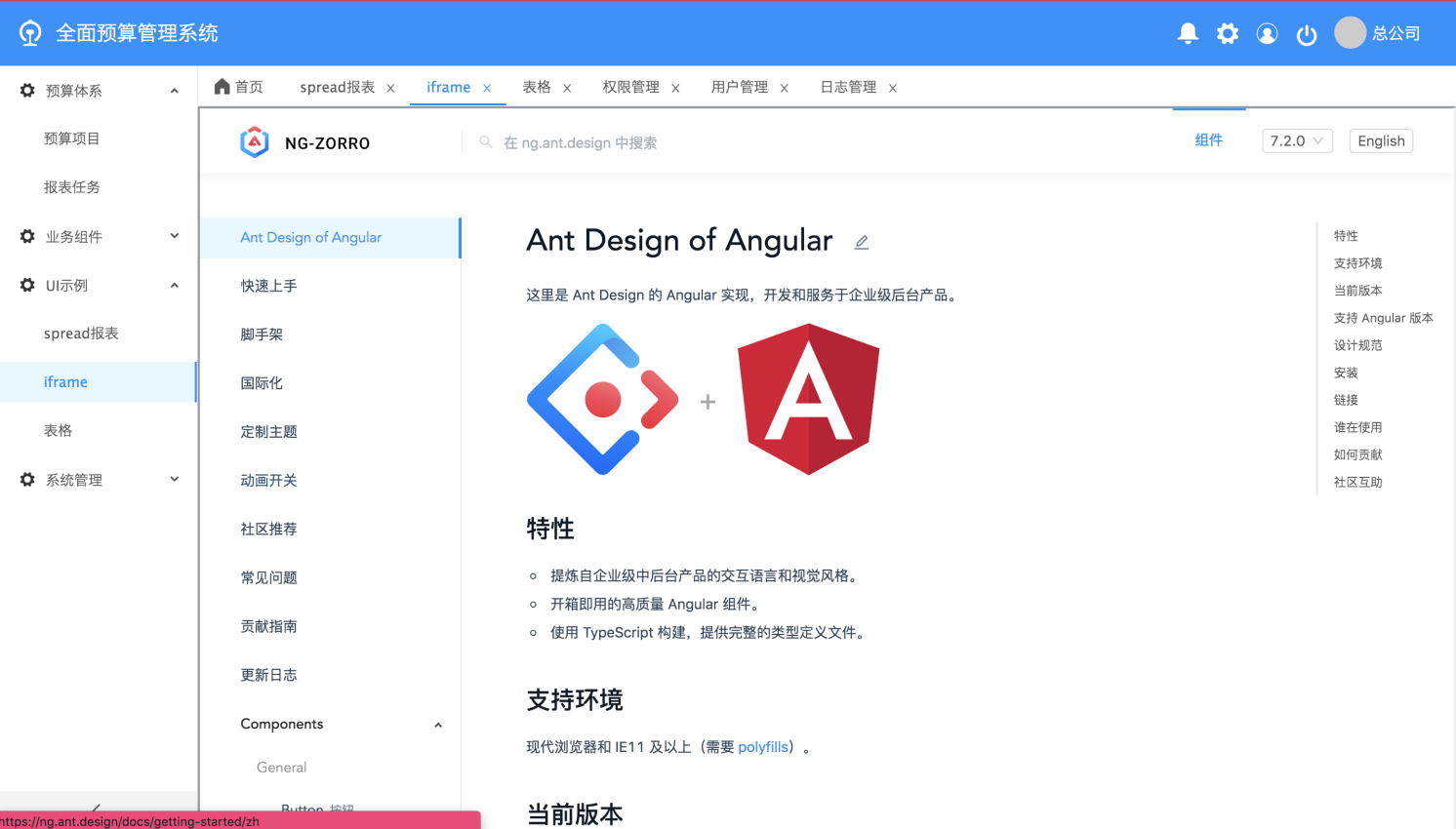Close the spread报表 tab
1456x829 pixels.
tap(390, 88)
